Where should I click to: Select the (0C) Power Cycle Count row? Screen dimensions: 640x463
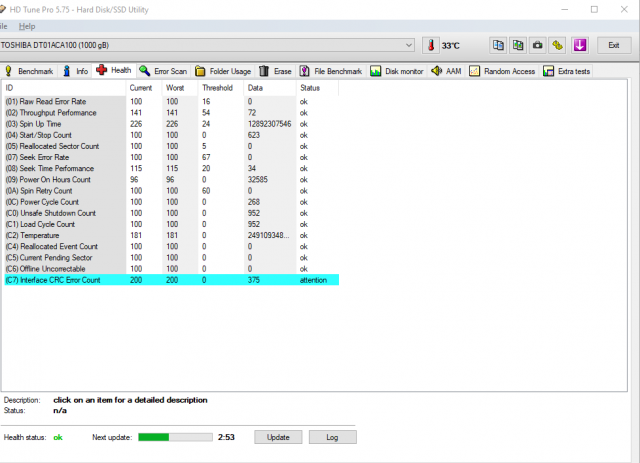point(171,202)
